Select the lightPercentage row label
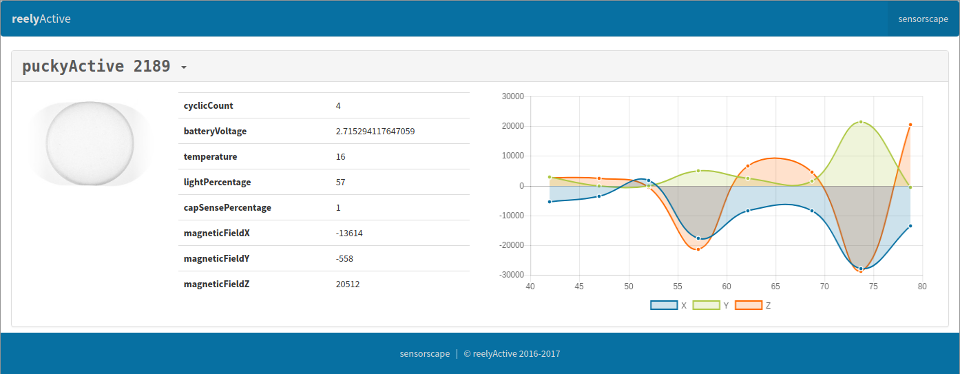This screenshot has height=374, width=960. coord(217,182)
